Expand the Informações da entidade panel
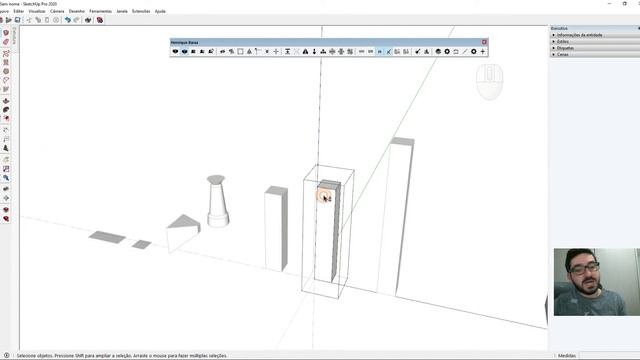The height and width of the screenshot is (360, 640). (595, 35)
